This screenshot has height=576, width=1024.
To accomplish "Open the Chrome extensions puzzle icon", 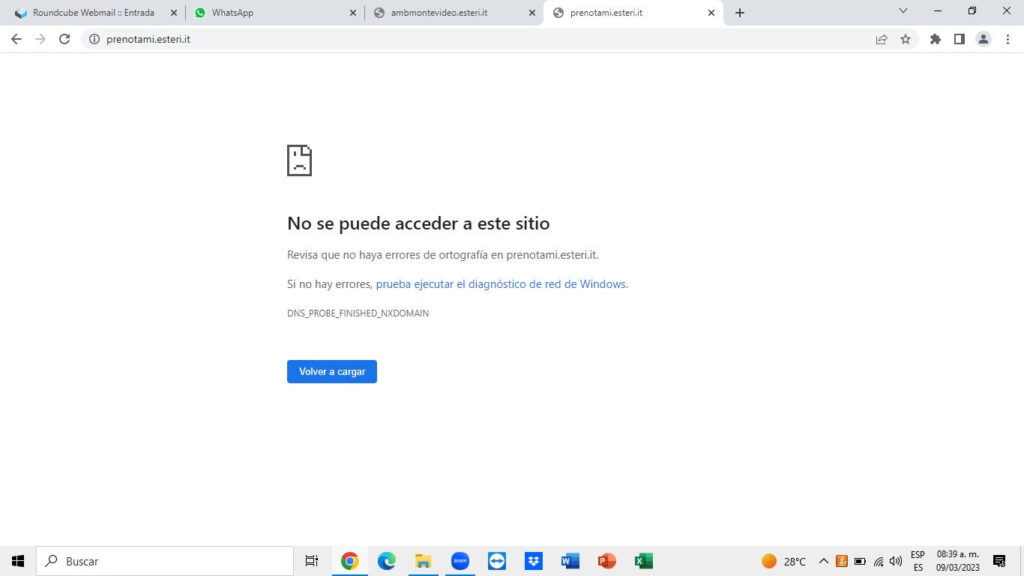I will coord(935,39).
